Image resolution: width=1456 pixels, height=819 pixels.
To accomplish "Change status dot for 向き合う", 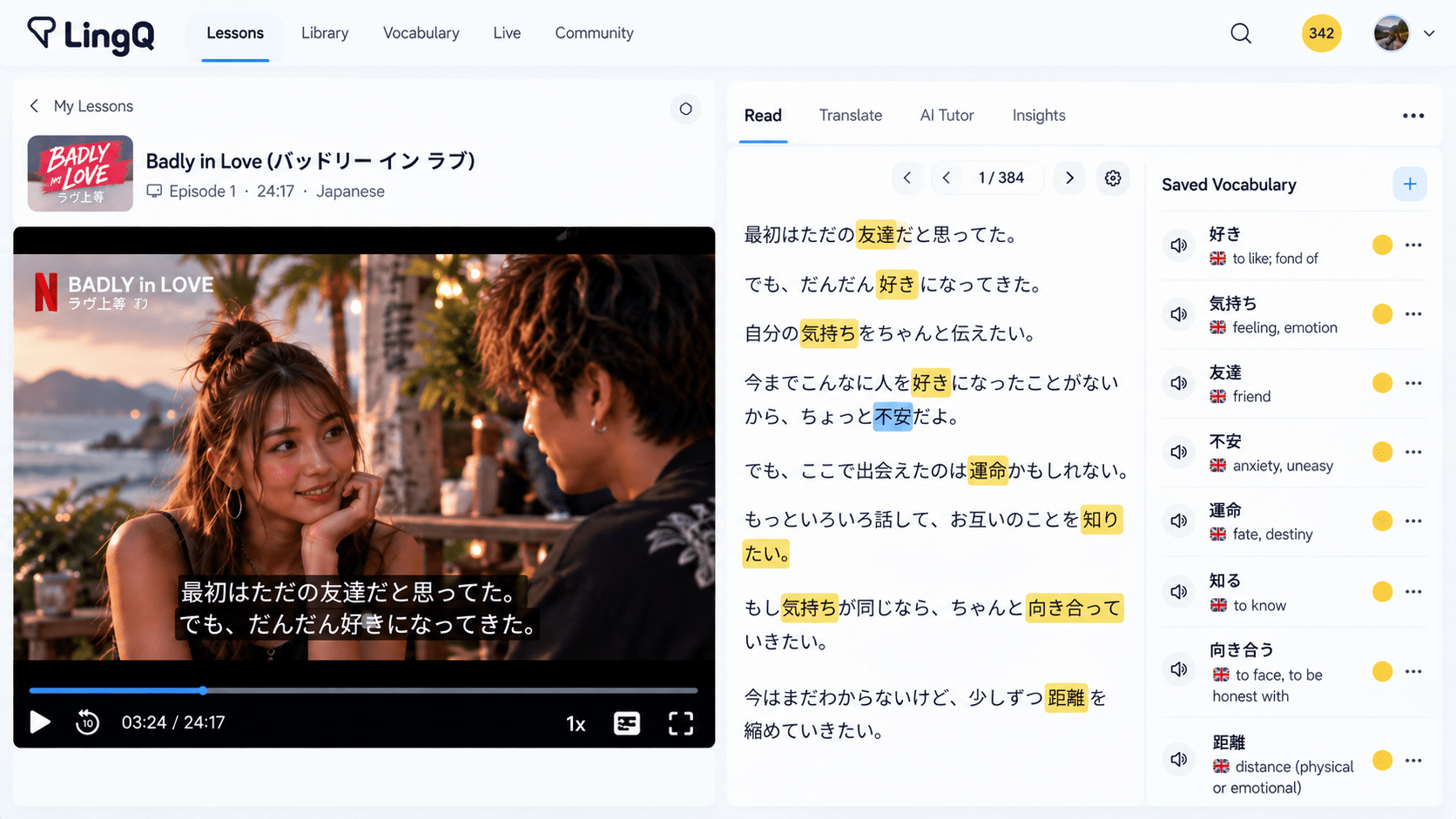I will coord(1382,671).
